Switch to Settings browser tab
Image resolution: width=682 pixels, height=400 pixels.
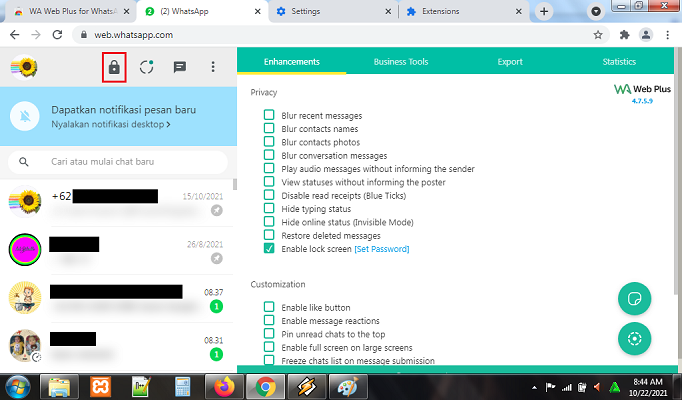[331, 12]
